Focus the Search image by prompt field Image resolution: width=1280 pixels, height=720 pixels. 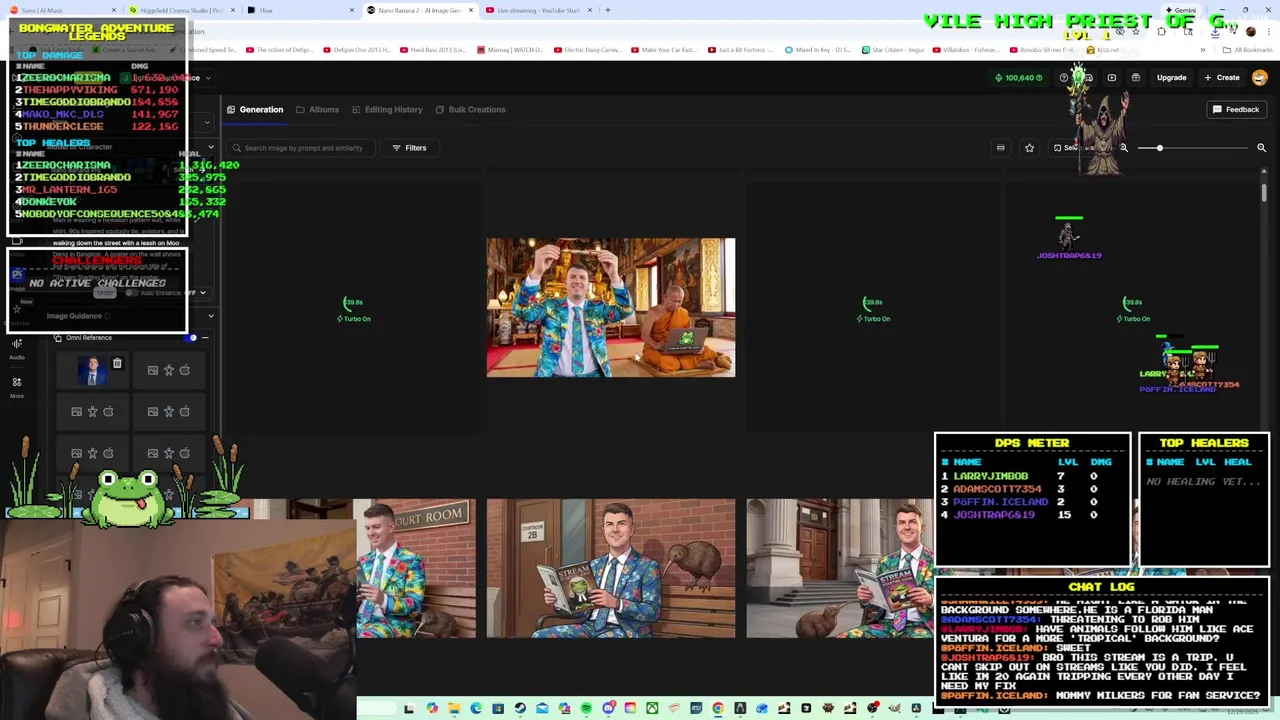300,148
